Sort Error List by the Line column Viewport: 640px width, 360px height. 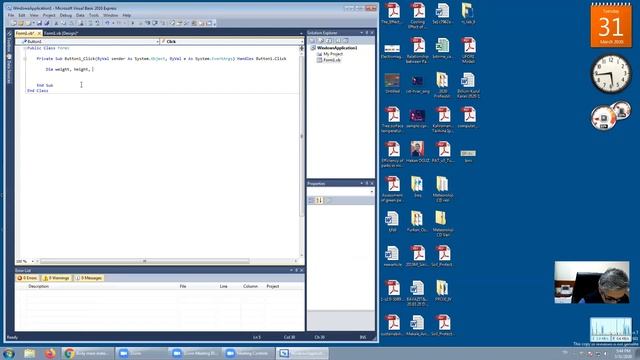(x=223, y=286)
